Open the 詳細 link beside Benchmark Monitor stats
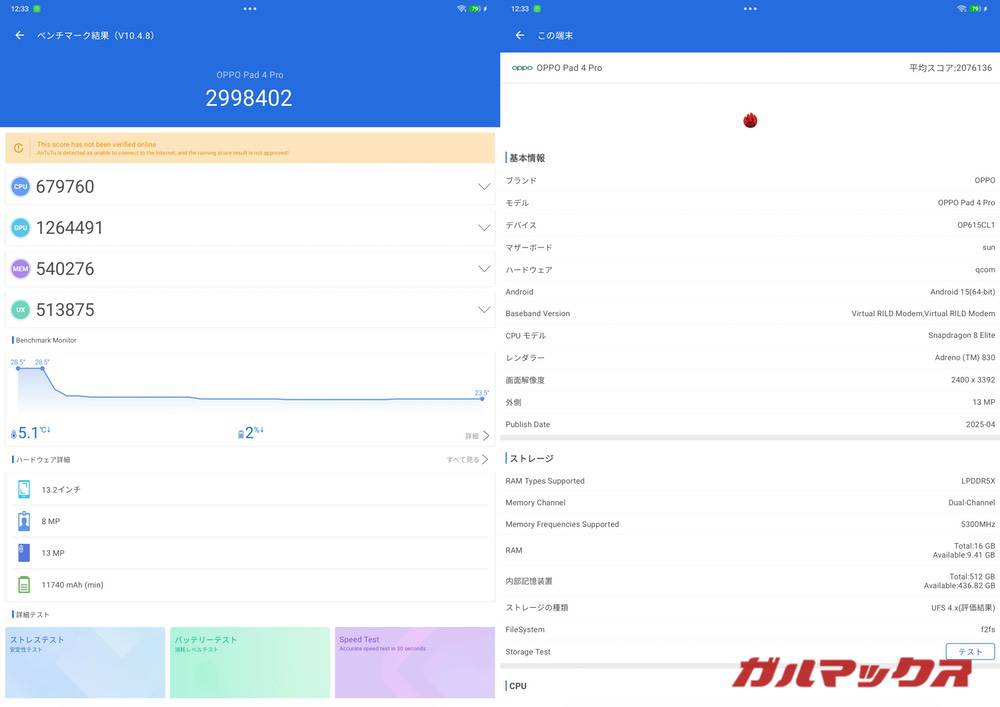This screenshot has width=1000, height=707. coord(472,435)
